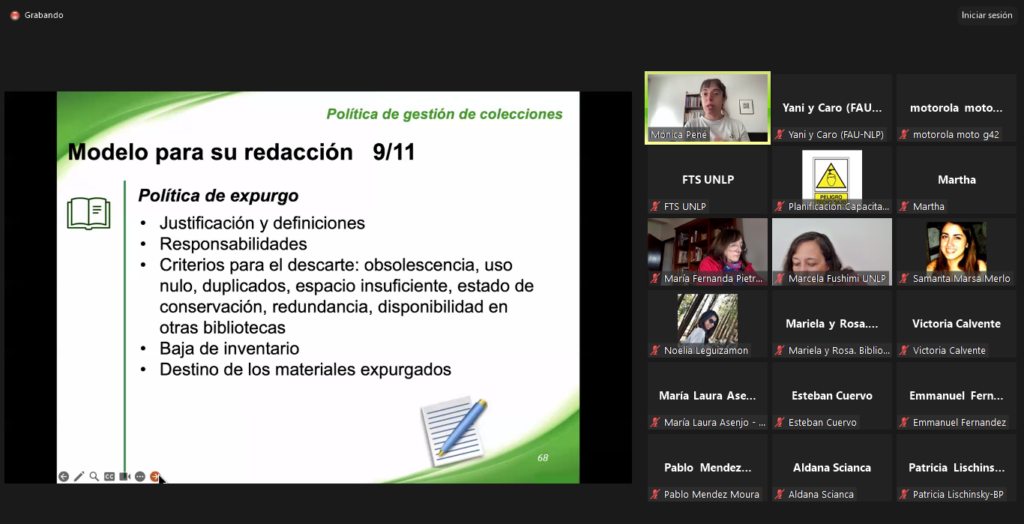Viewport: 1024px width, 524px height.
Task: Select Mónica Pené's active video tile
Action: (x=707, y=108)
